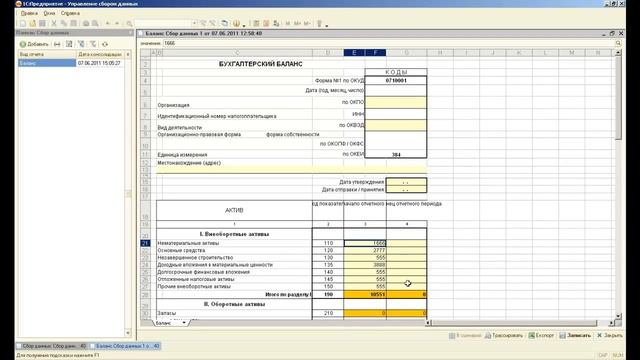Click the clear filter icon in left panel
Viewport: 640px width, 360px height.
click(93, 44)
